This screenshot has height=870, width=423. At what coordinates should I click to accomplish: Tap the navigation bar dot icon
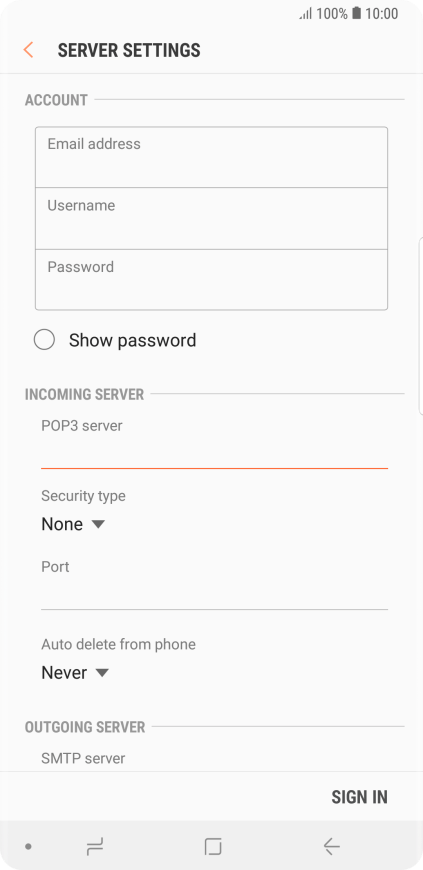point(28,847)
